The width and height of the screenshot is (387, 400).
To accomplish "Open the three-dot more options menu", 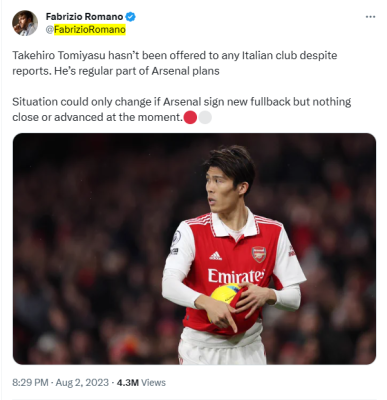I will 370,17.
